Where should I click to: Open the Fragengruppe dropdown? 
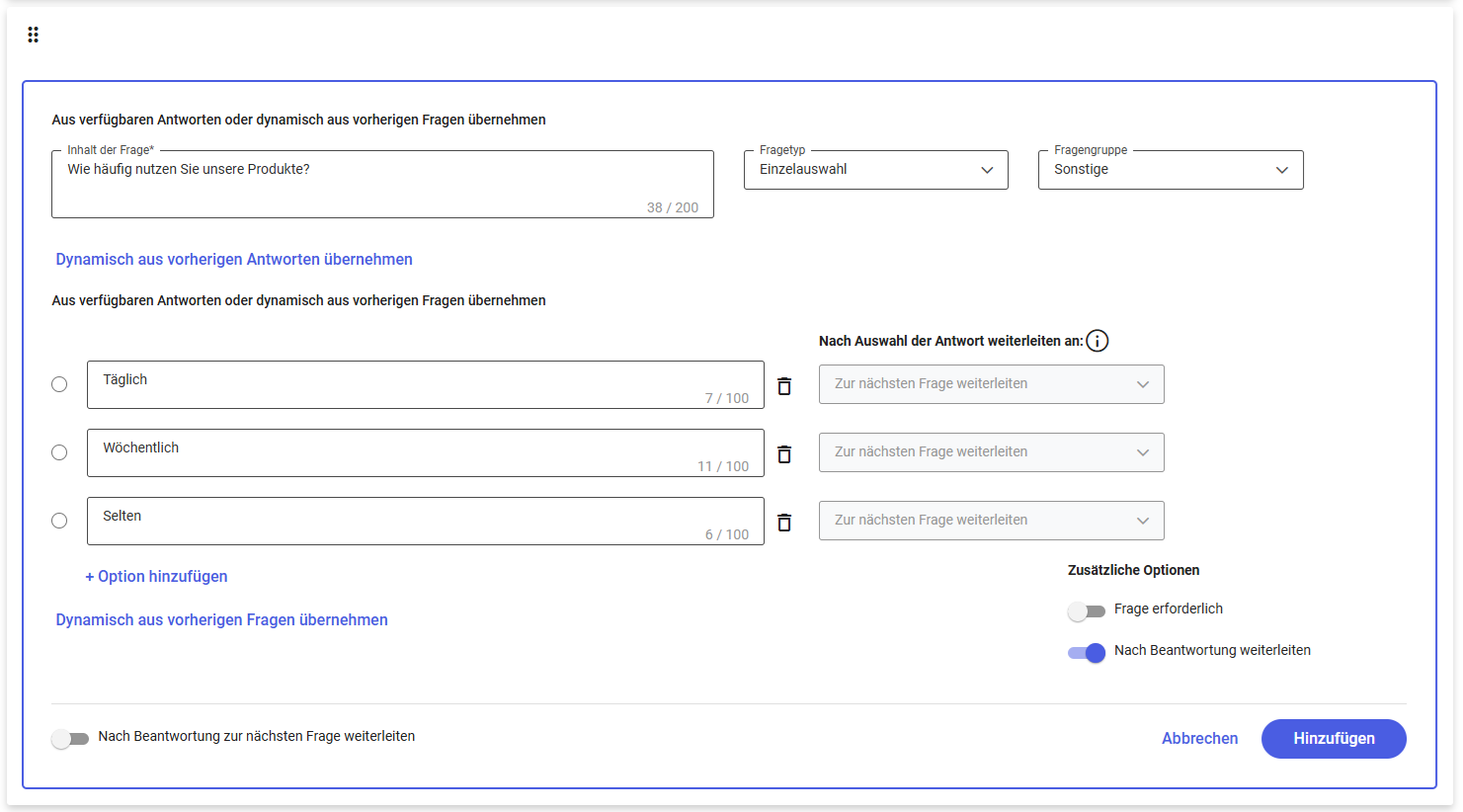[1171, 170]
